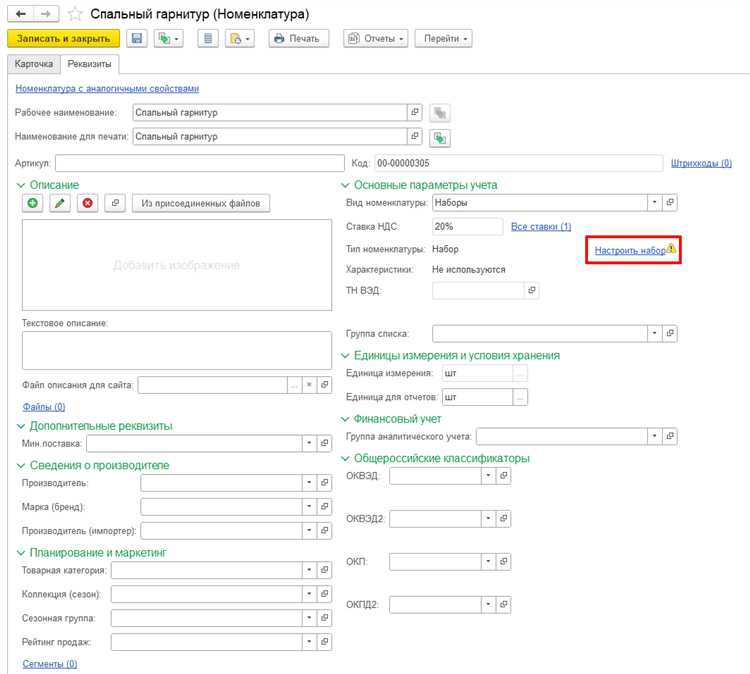Viewport: 750px width, 674px height.
Task: Open the Марка (бренд) record icon
Action: 324,507
